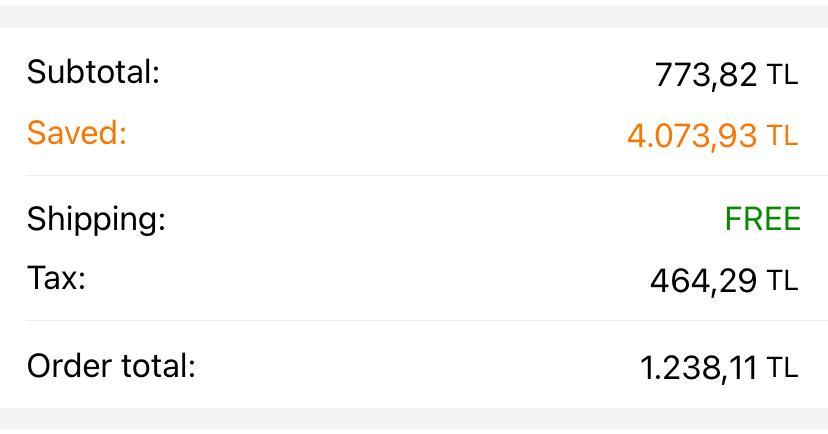Click the orange 4.073,93 saved amount

(692, 135)
